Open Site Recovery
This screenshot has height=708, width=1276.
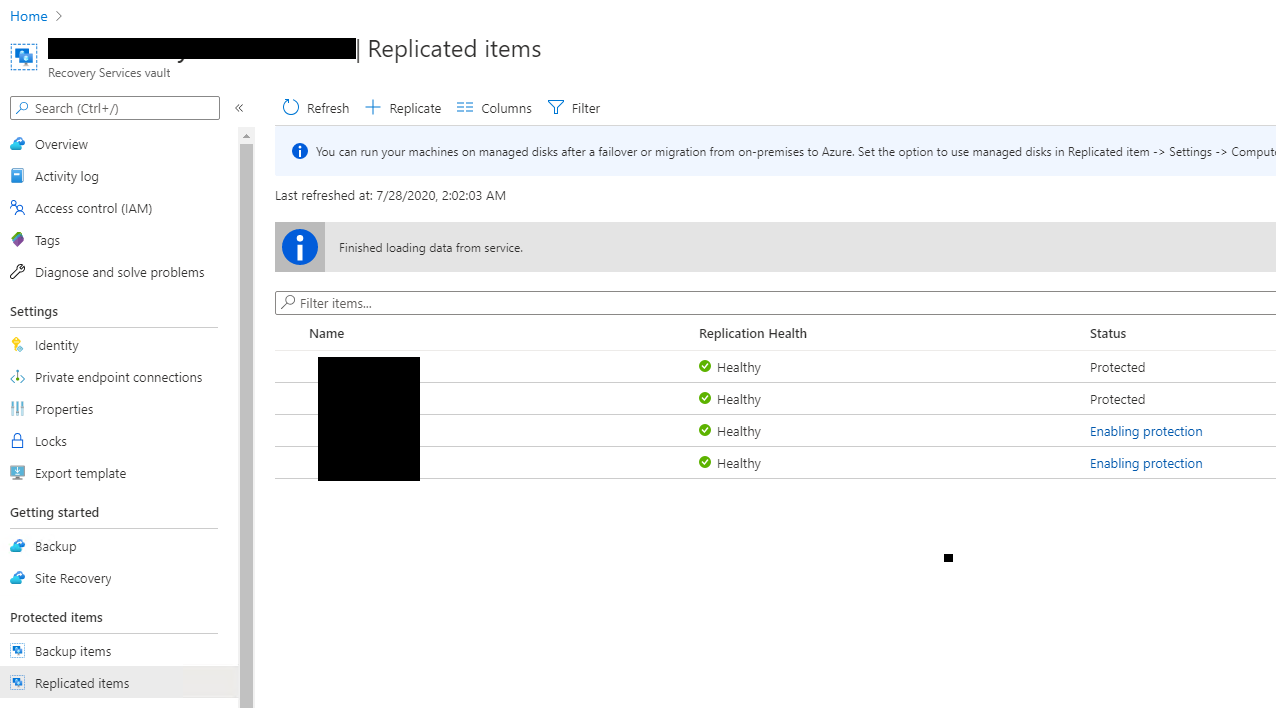[x=73, y=579]
